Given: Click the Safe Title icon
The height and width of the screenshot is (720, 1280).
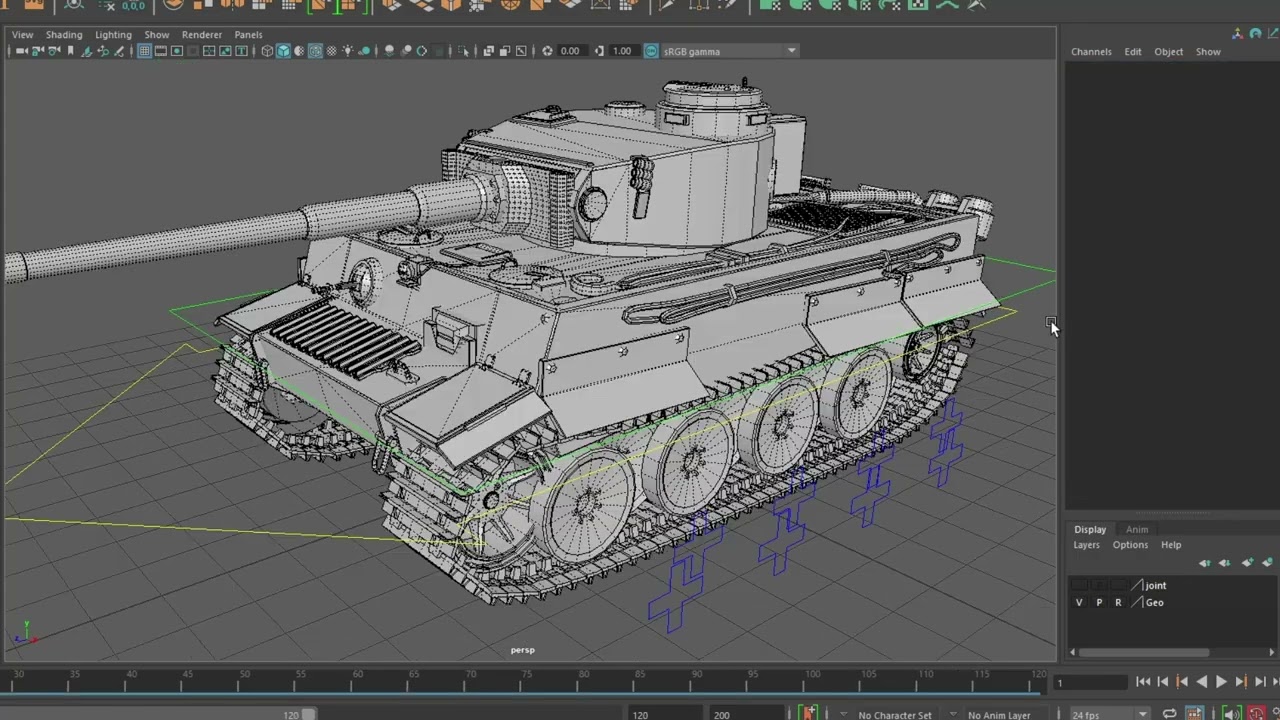Looking at the screenshot, I should (241, 51).
